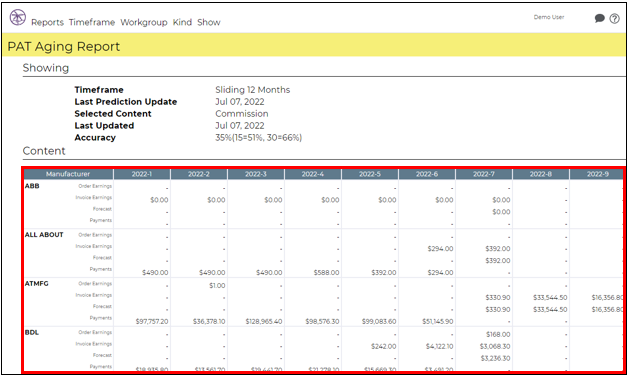Click the $3,068.30 invoice earnings cell

pyautogui.click(x=495, y=346)
